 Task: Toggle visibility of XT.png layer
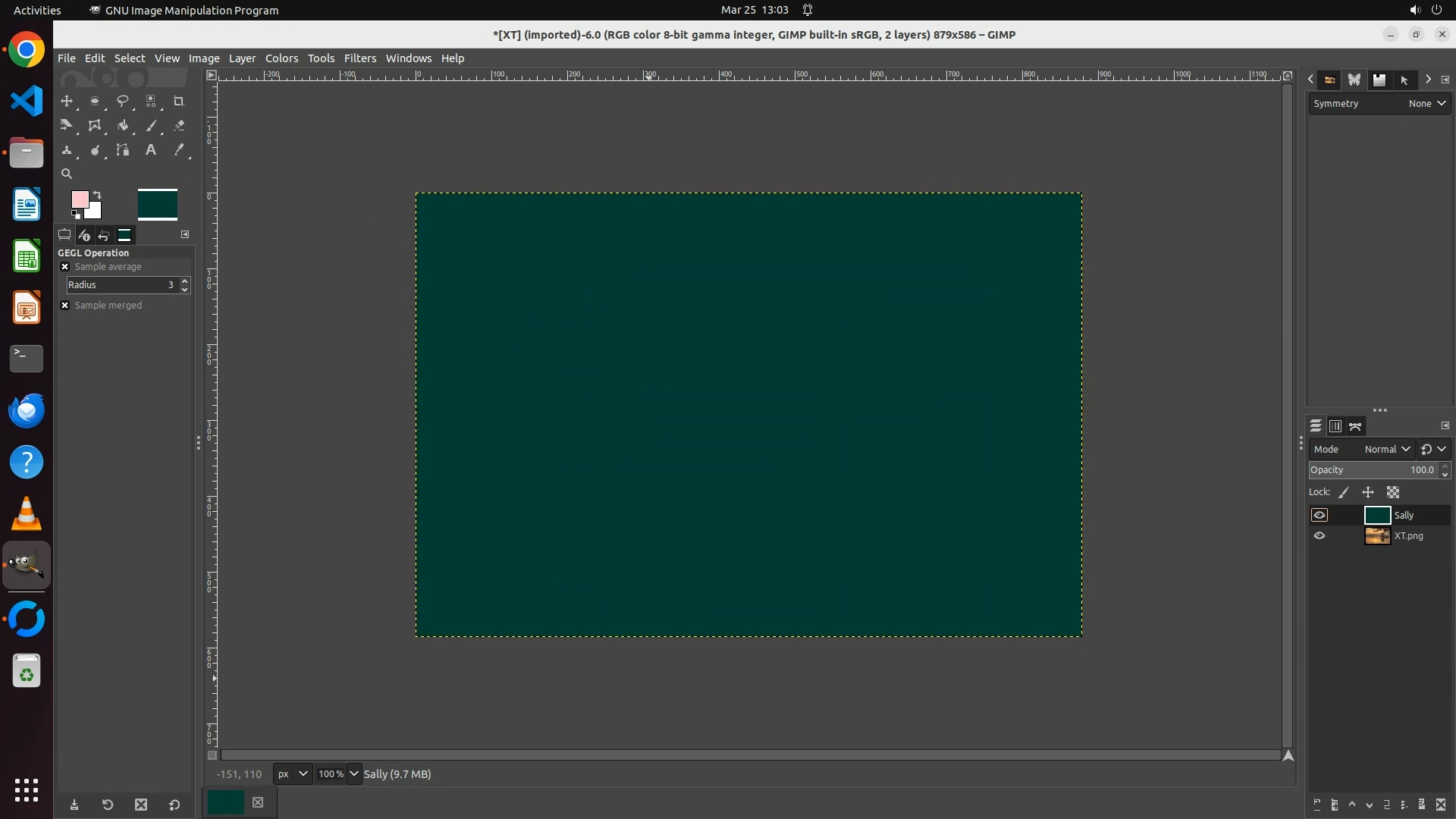click(1319, 536)
